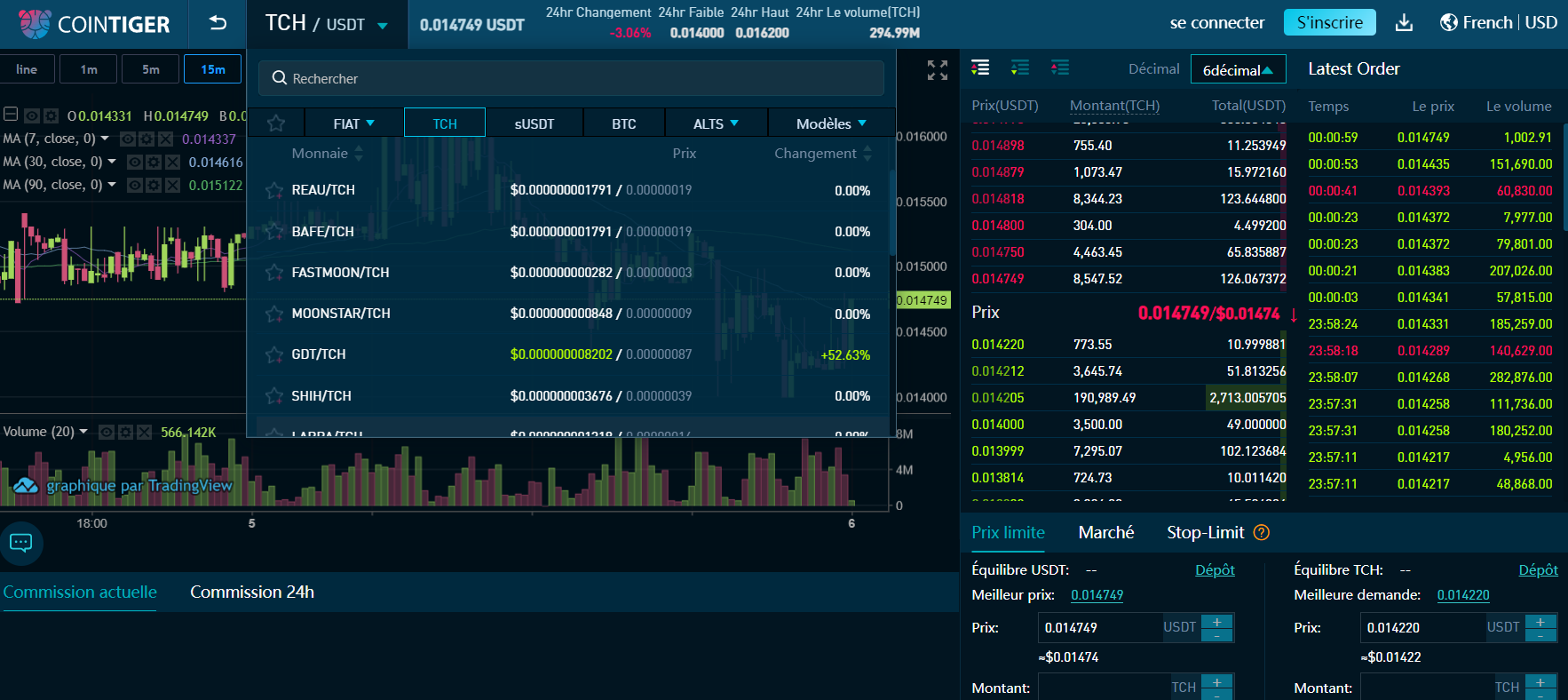Click the Stop-Limit help question icon

click(x=1261, y=532)
